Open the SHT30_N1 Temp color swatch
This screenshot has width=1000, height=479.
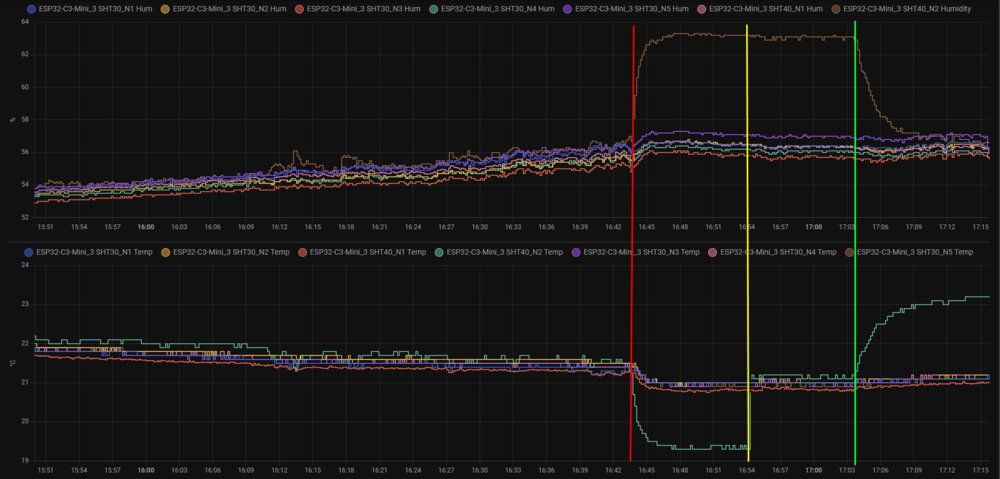point(28,252)
